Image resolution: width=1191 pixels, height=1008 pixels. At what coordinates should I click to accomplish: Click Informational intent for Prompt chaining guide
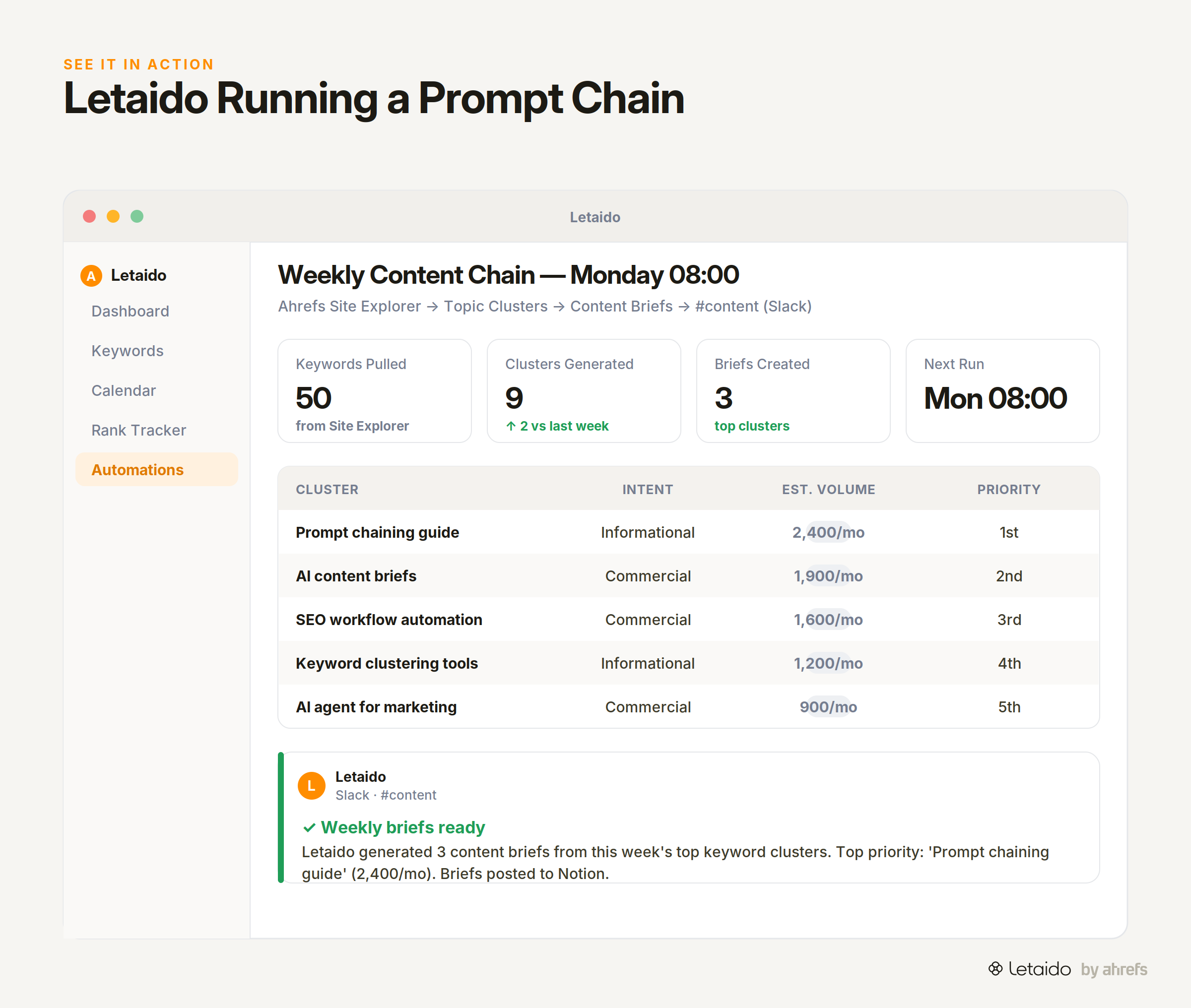click(648, 533)
